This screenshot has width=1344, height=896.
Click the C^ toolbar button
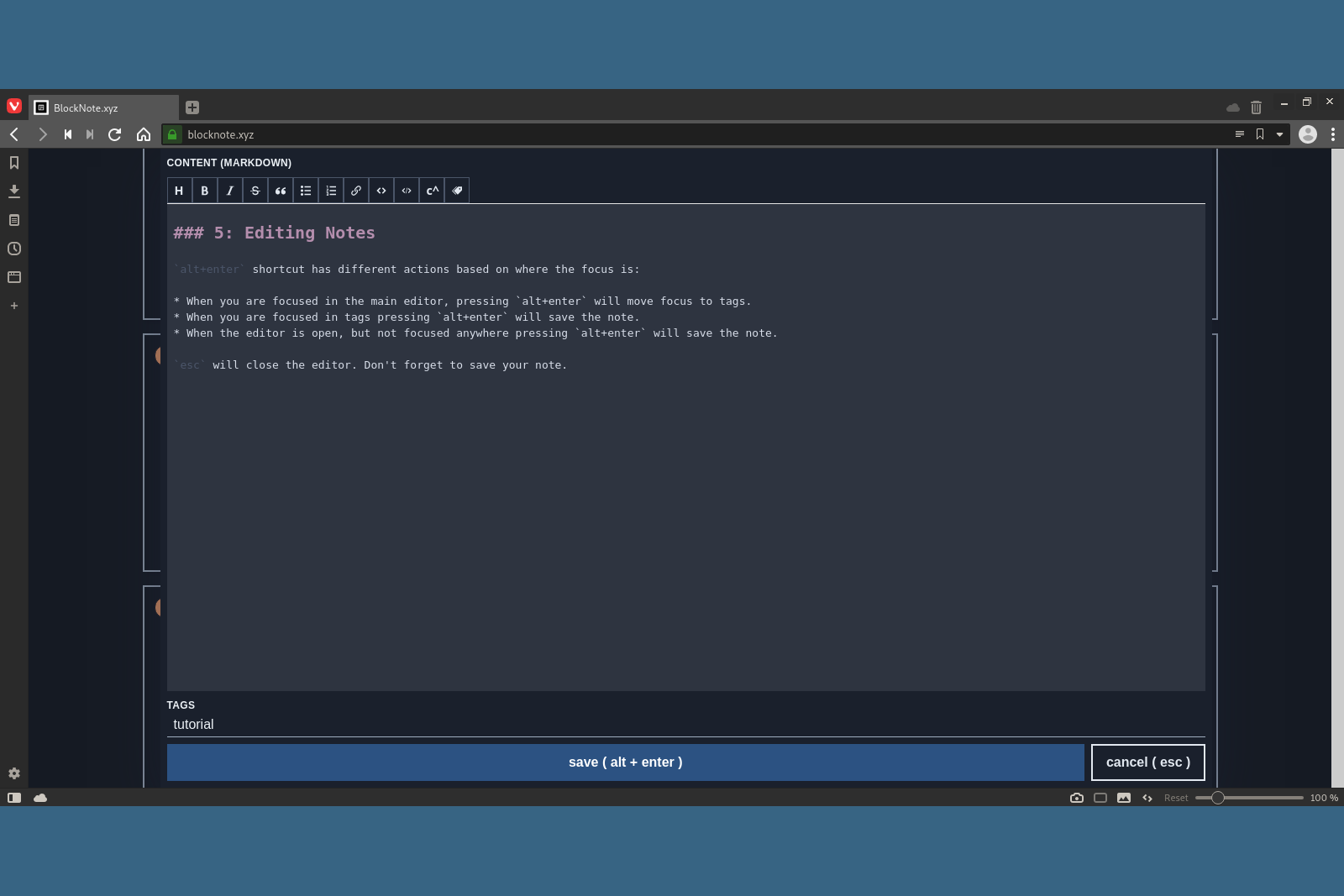[x=431, y=191]
